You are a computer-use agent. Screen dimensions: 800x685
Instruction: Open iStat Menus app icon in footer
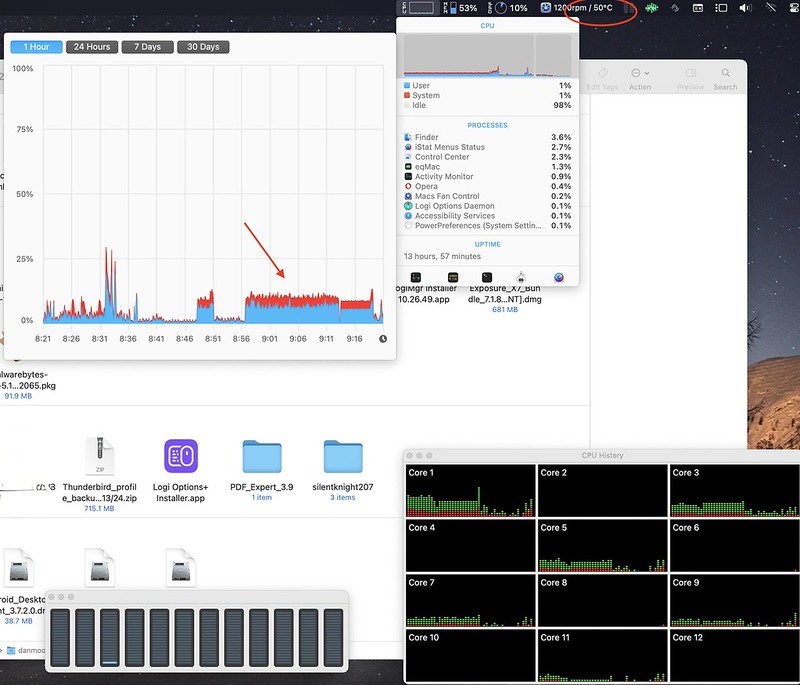[559, 277]
